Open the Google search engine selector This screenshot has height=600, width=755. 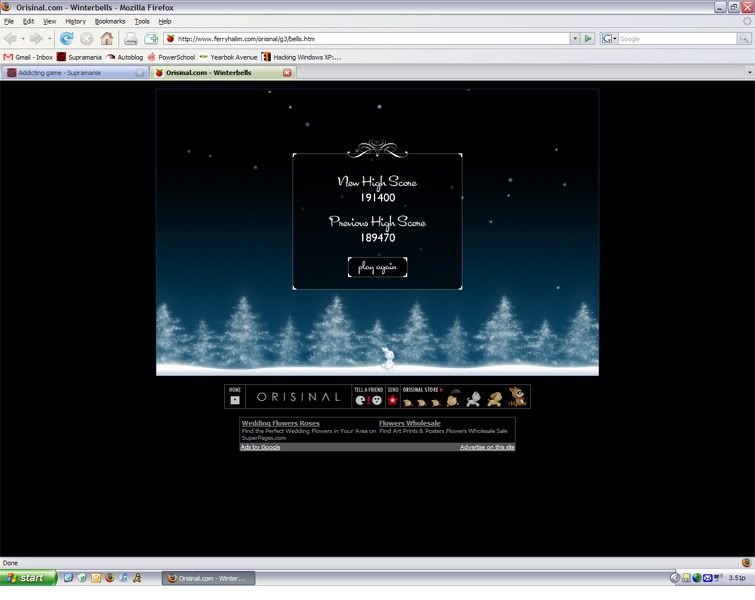point(609,39)
